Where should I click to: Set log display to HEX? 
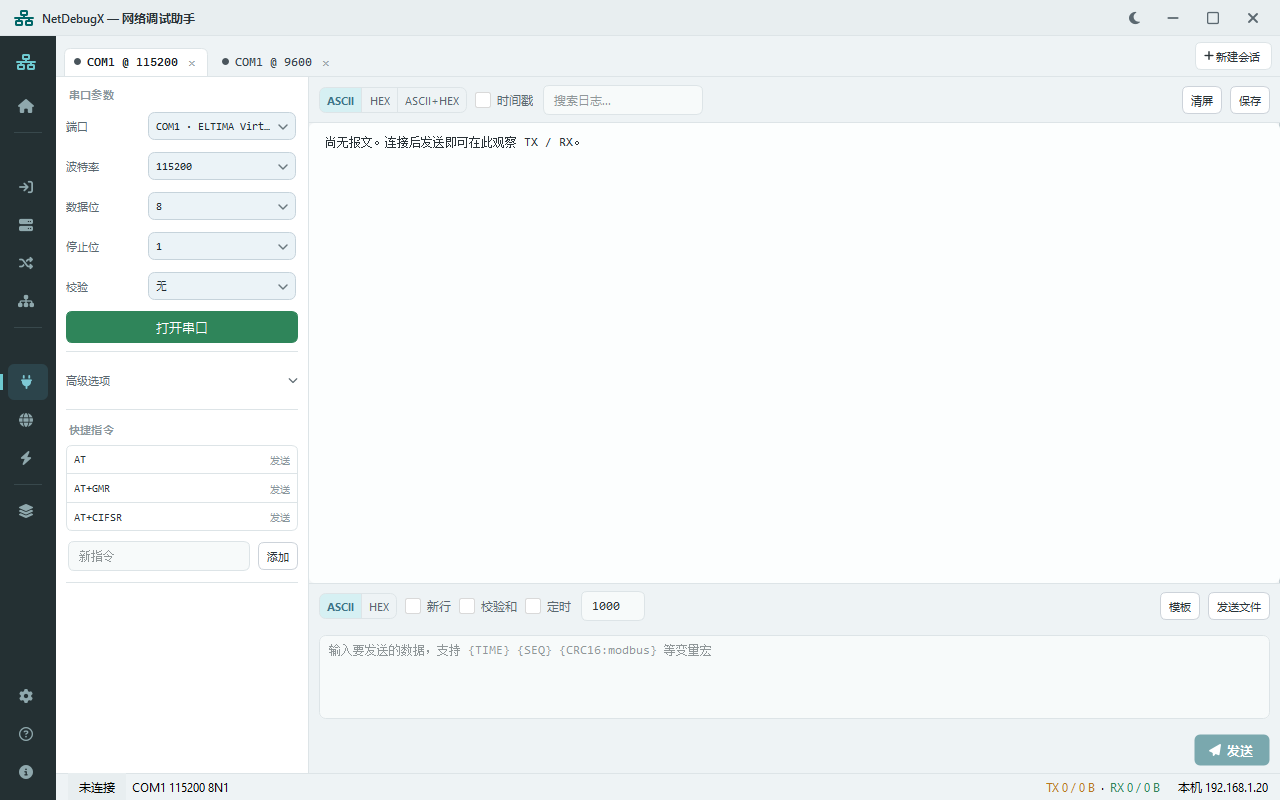pos(380,101)
